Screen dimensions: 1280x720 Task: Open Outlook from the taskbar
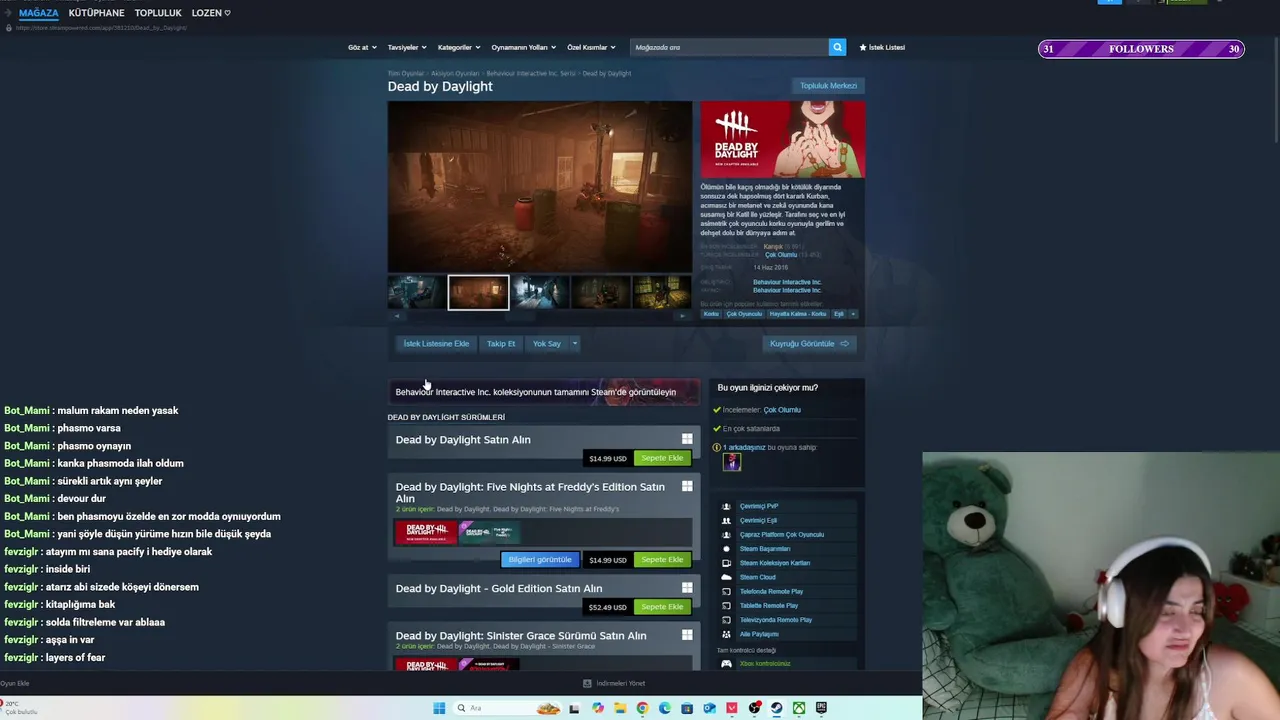(x=709, y=708)
